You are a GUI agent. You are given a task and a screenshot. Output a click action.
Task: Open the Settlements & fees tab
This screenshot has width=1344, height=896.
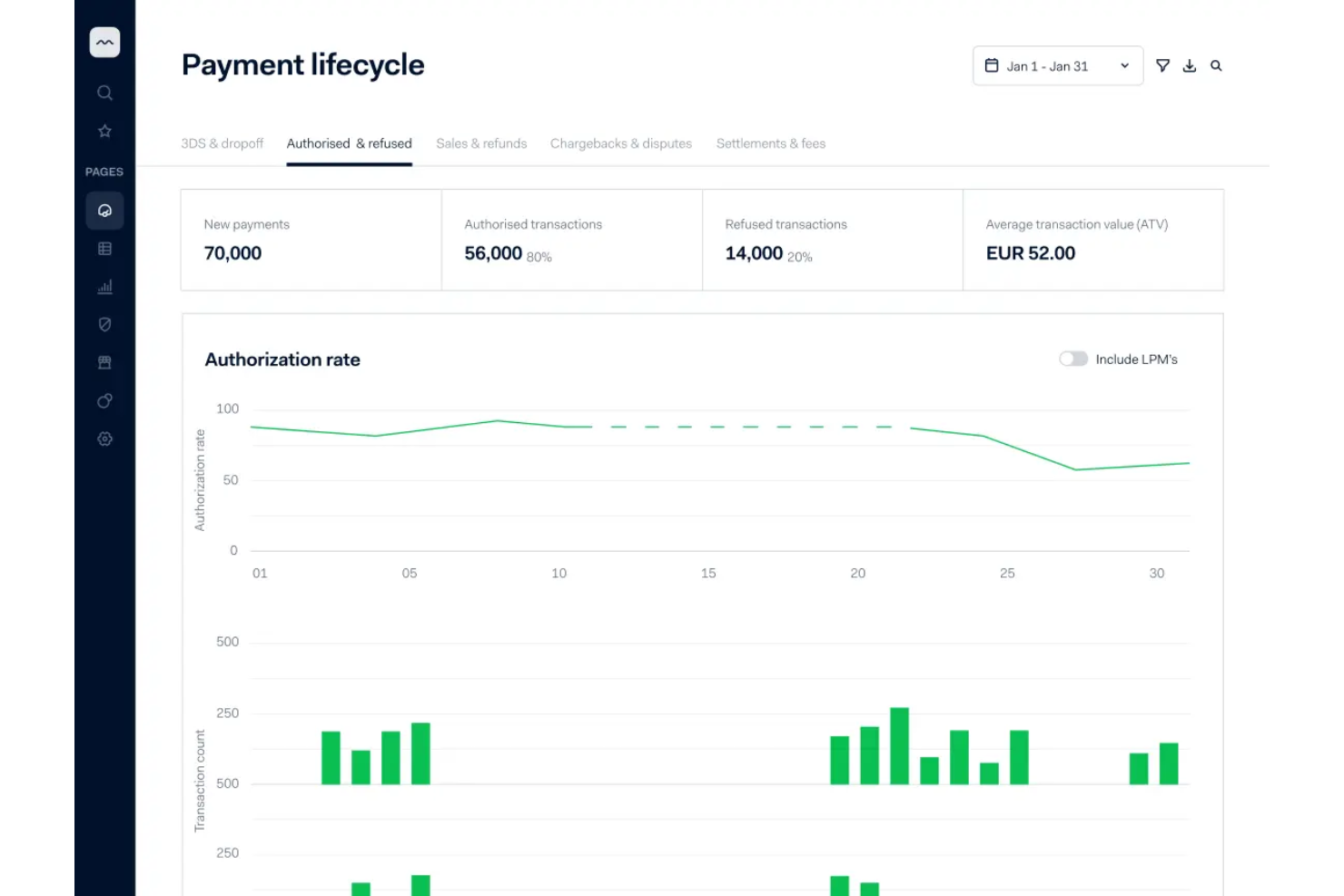770,143
